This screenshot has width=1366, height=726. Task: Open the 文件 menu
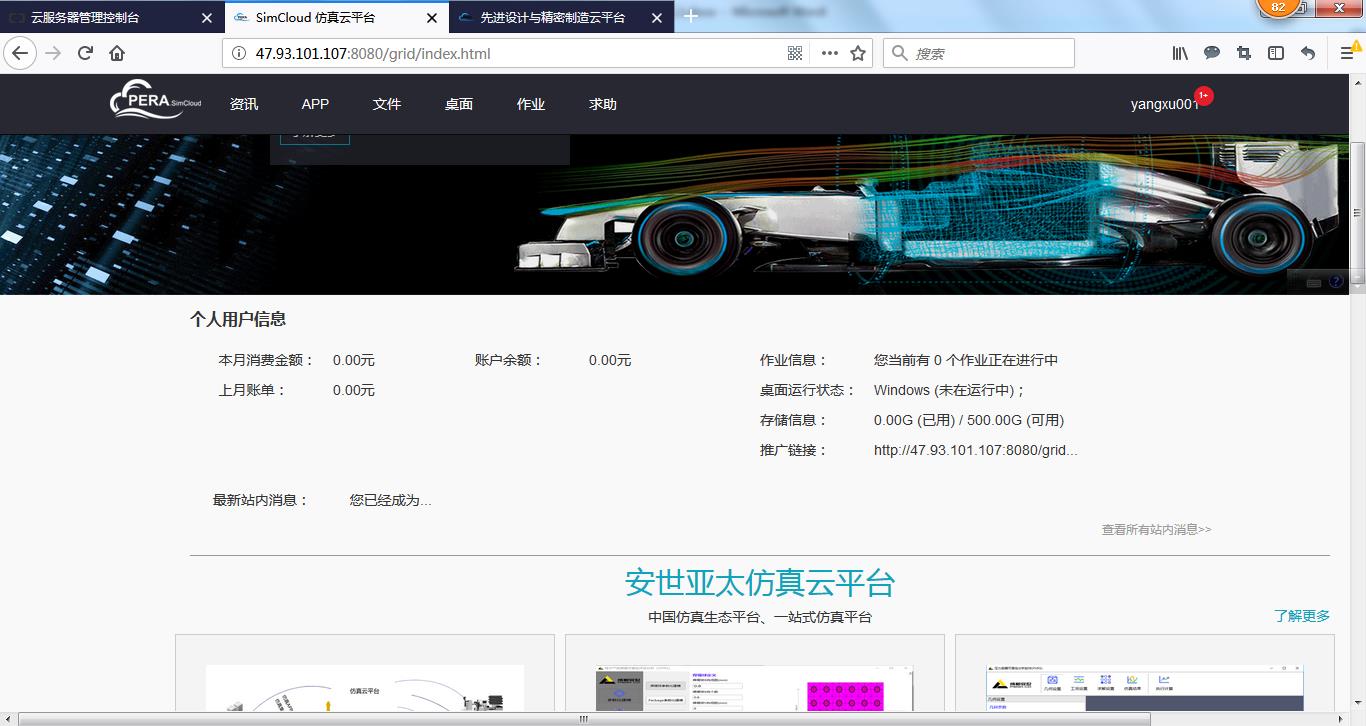(387, 104)
